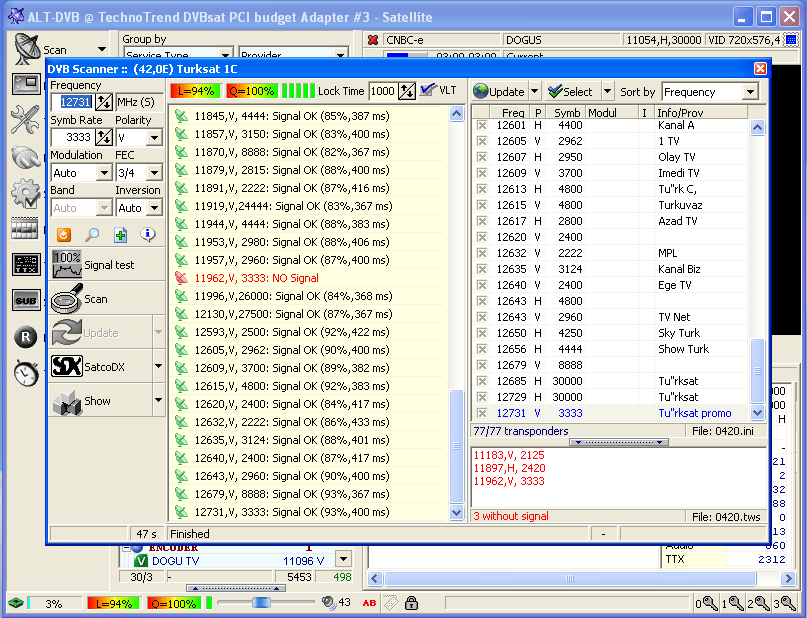Toggle checkbox for 12656 Show Turk row
The width and height of the screenshot is (807, 618).
pos(482,349)
